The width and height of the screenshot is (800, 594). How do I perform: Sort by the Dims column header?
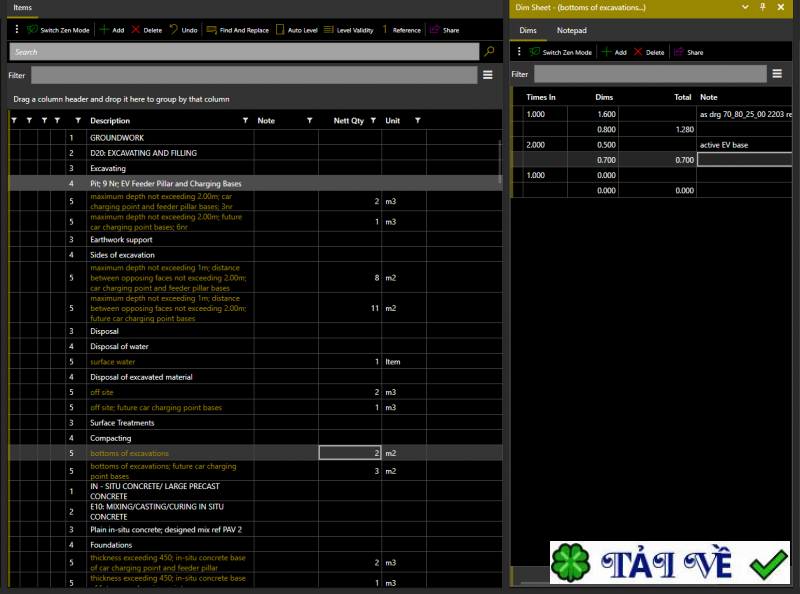tap(604, 97)
